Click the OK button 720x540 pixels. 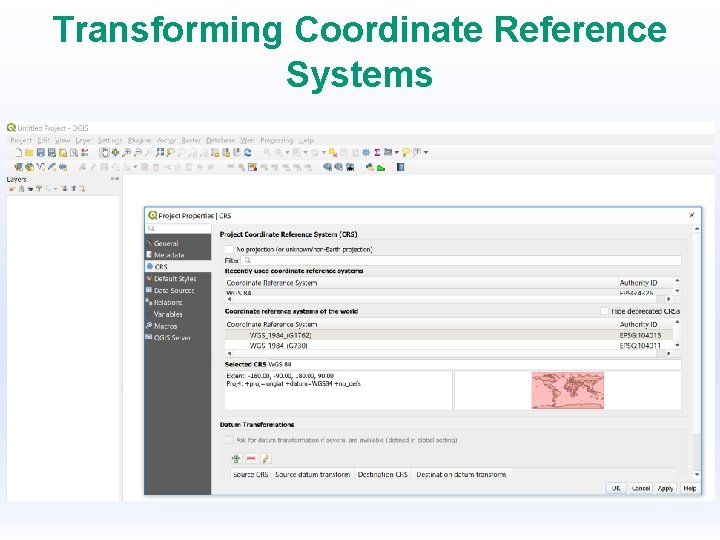pos(616,489)
